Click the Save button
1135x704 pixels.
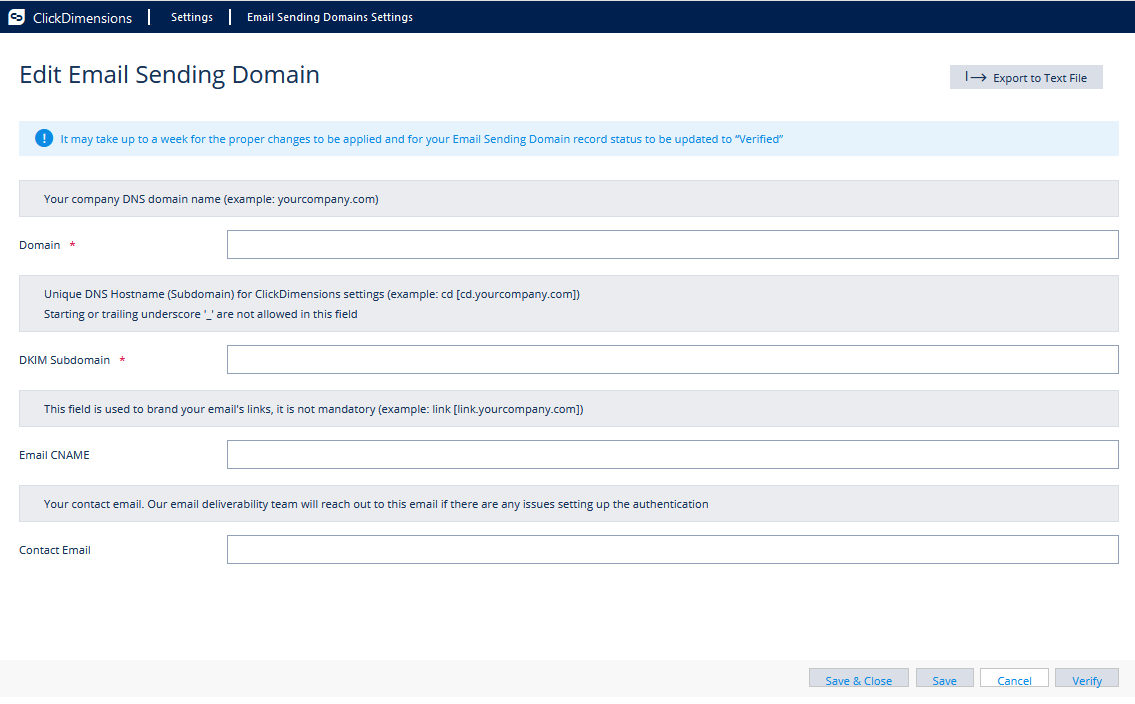(945, 680)
